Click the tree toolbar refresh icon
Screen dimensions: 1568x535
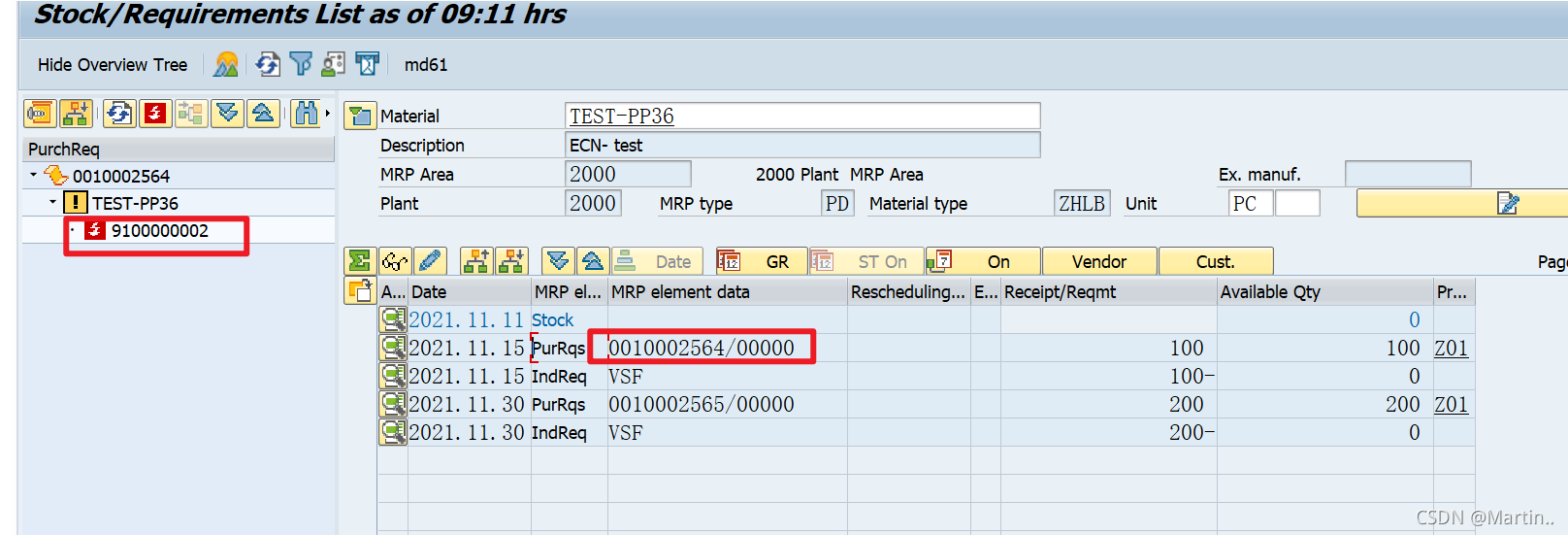coord(119,114)
